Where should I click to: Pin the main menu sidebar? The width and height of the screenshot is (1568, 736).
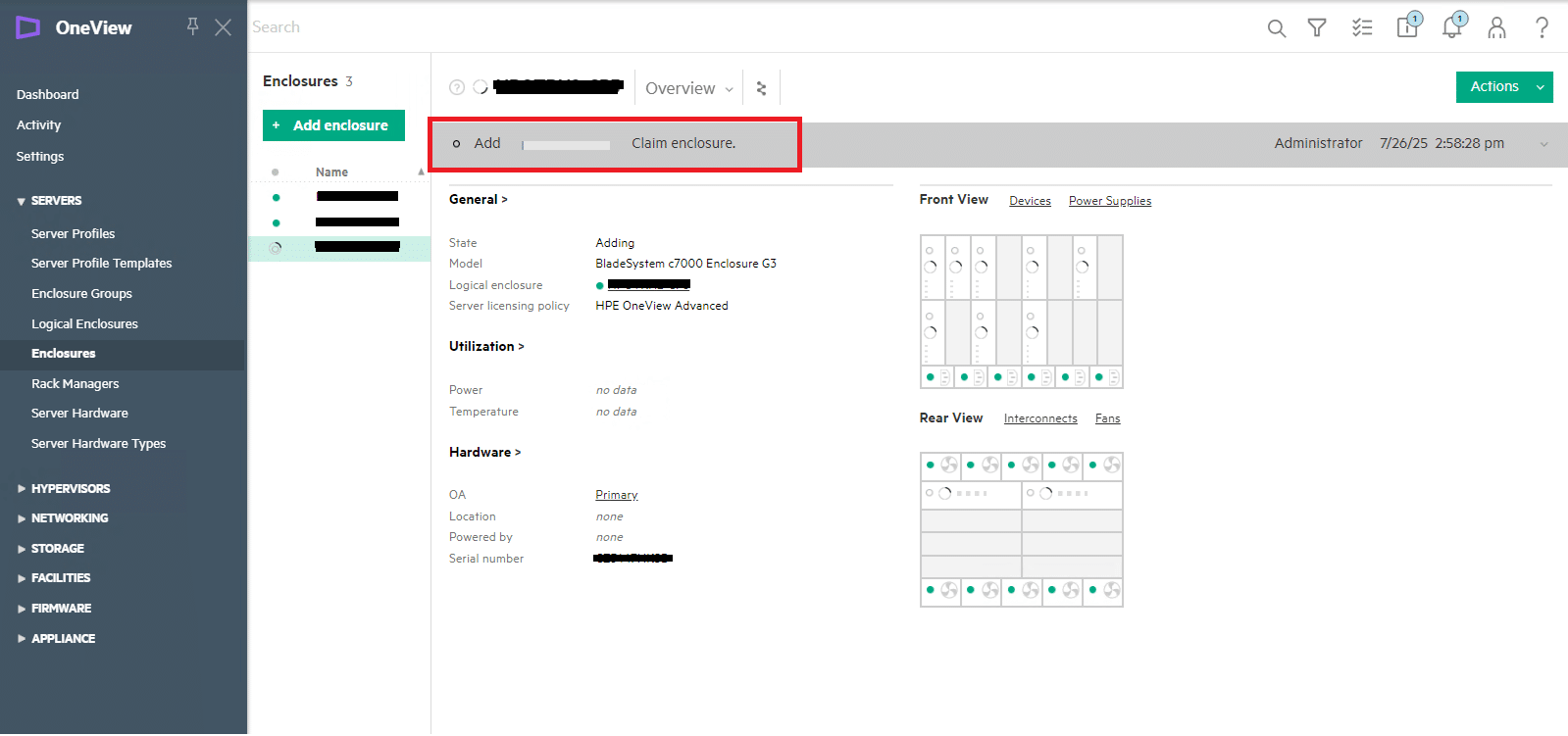(193, 26)
